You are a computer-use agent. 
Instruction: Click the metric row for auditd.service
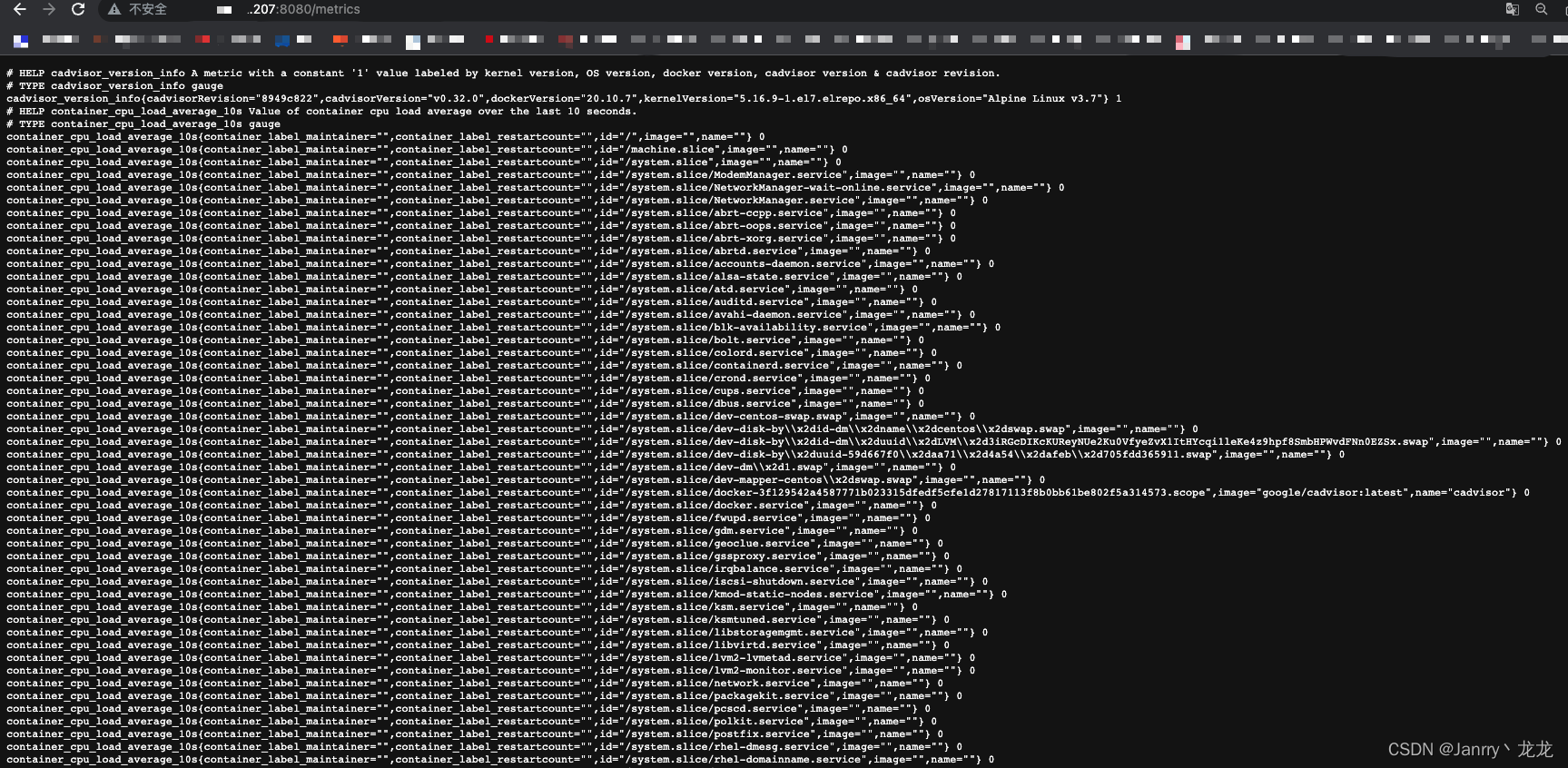(x=471, y=302)
